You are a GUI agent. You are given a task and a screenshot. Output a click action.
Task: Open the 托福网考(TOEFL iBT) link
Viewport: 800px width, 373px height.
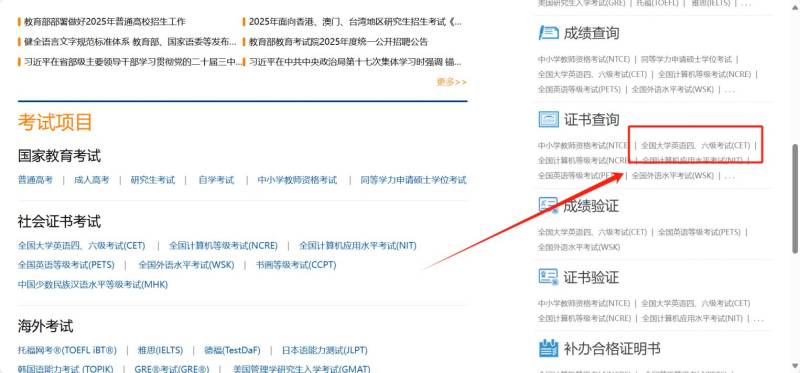67,351
